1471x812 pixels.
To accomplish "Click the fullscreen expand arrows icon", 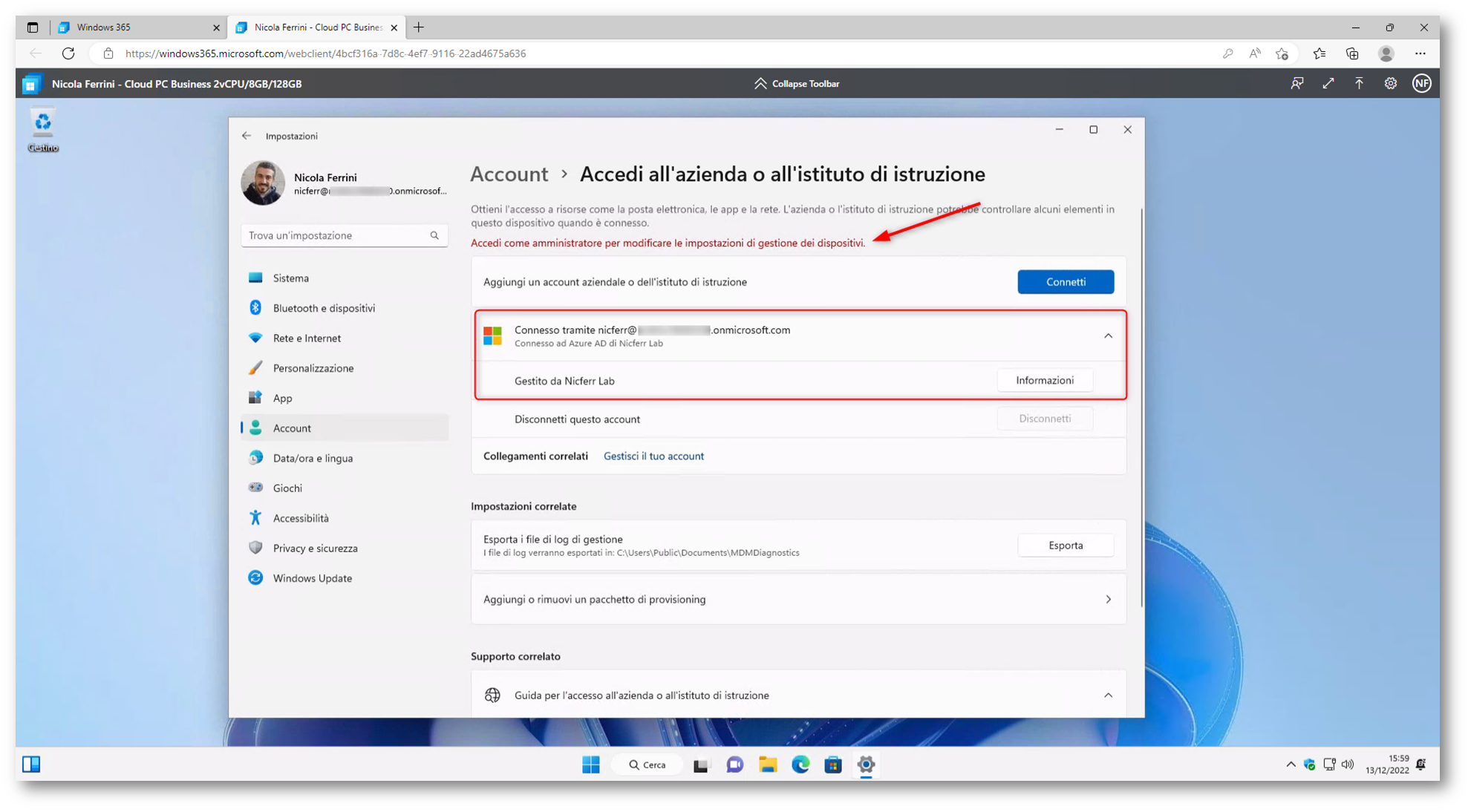I will 1328,84.
